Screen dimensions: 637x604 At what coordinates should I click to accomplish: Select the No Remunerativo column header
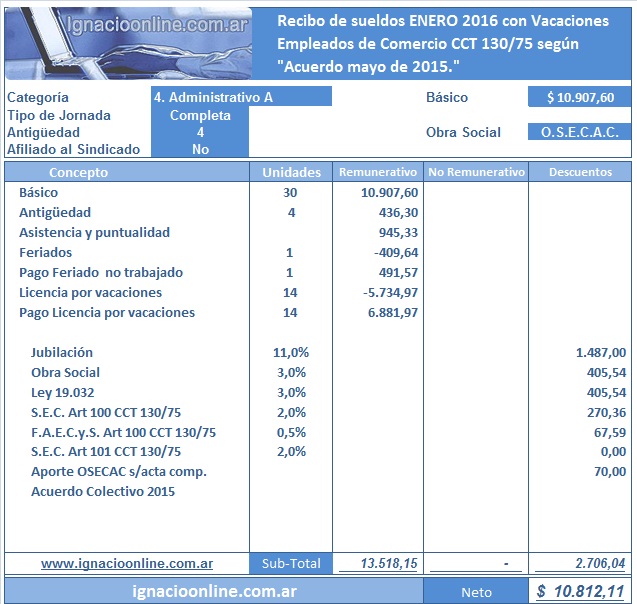click(x=476, y=172)
